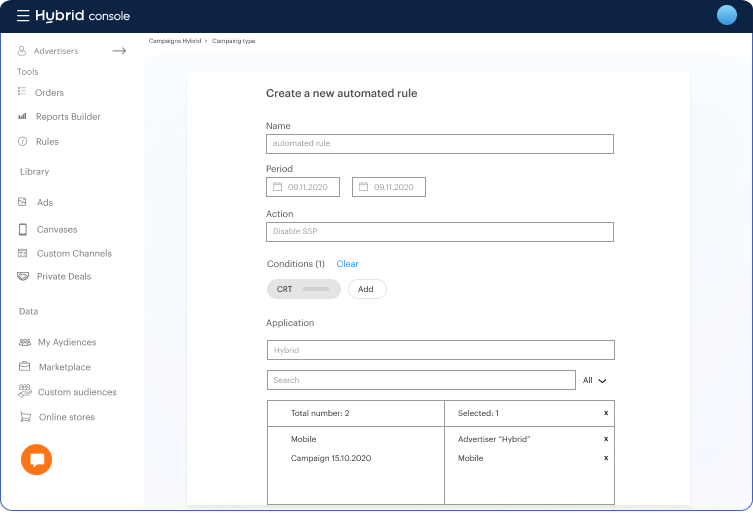Click the Period start date field
Image resolution: width=753 pixels, height=513 pixels.
pos(303,187)
